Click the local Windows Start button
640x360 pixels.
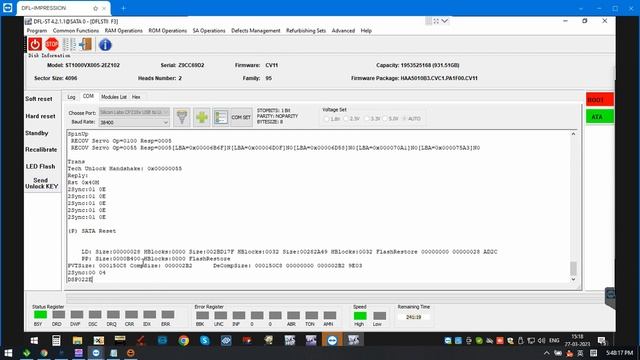point(7,353)
